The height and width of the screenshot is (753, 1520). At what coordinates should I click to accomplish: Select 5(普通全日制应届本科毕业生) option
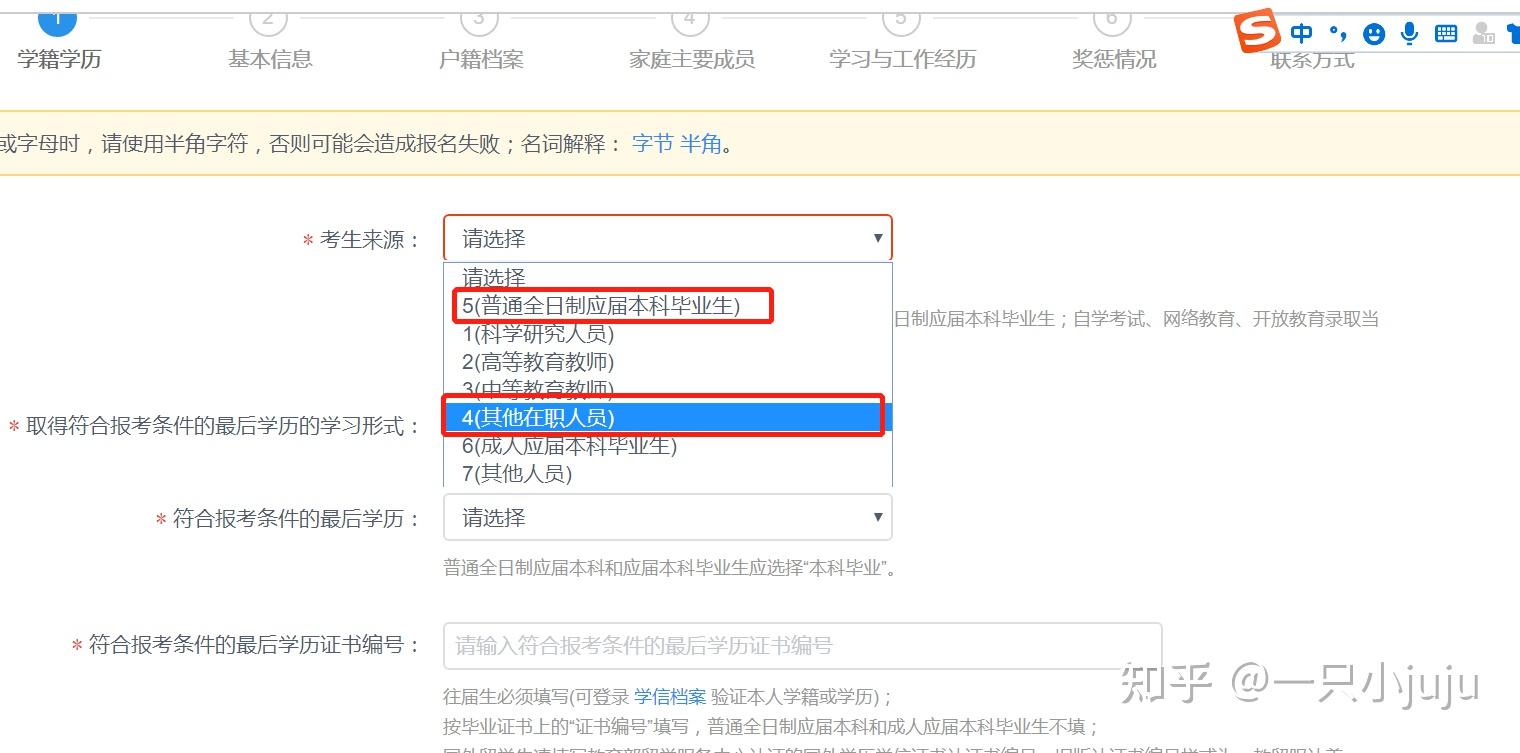pos(667,306)
